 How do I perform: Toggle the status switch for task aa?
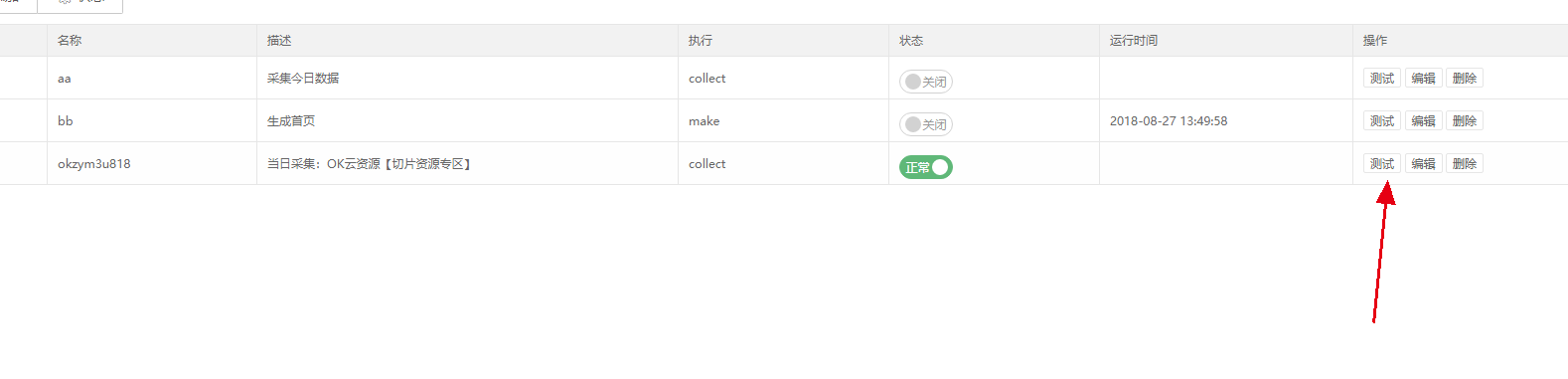pyautogui.click(x=926, y=82)
